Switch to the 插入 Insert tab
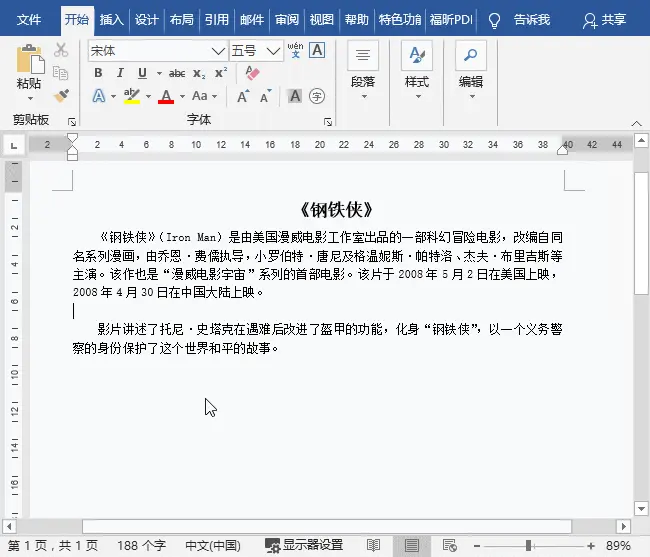The image size is (650, 557). pos(111,19)
